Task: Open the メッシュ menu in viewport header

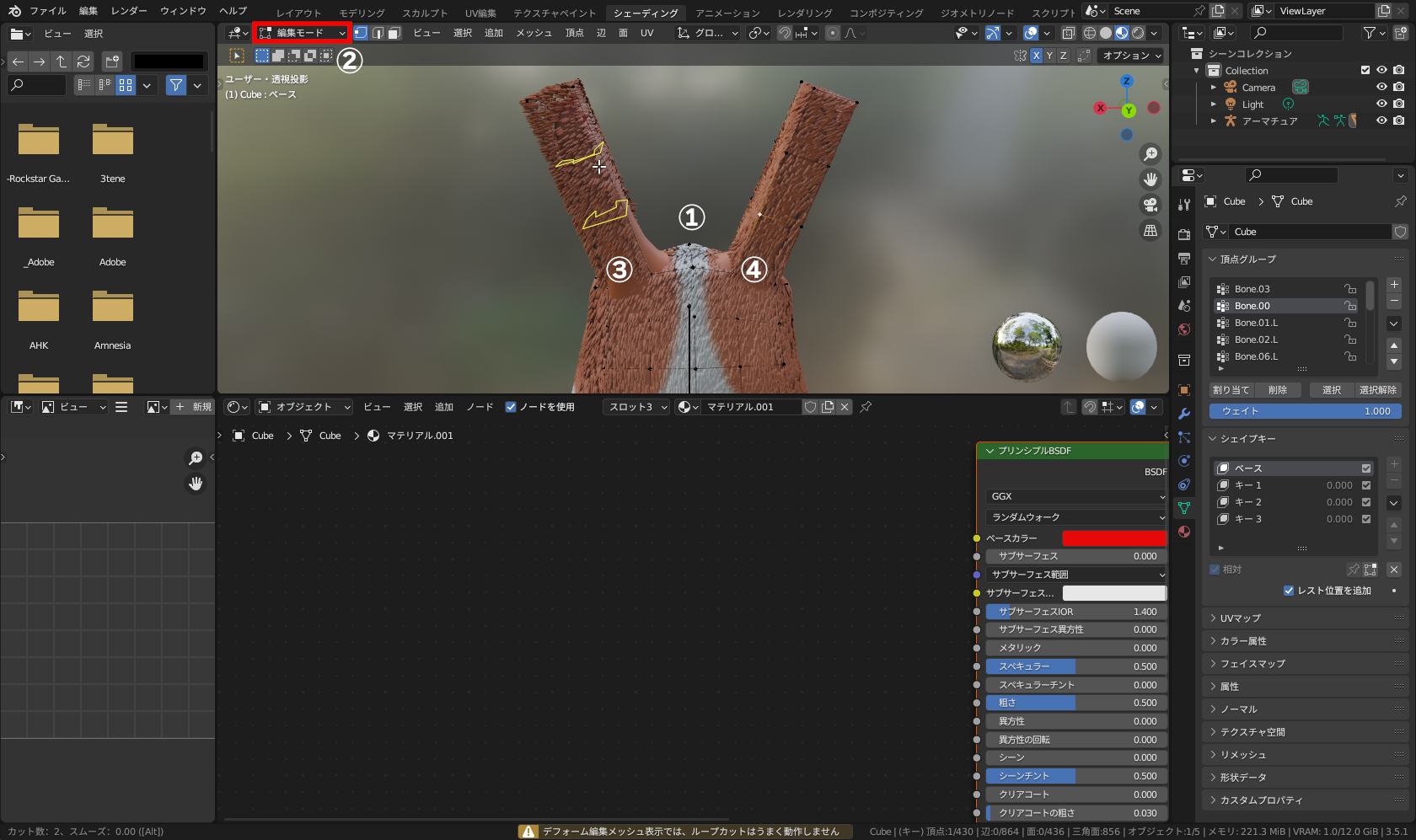Action: tap(534, 33)
